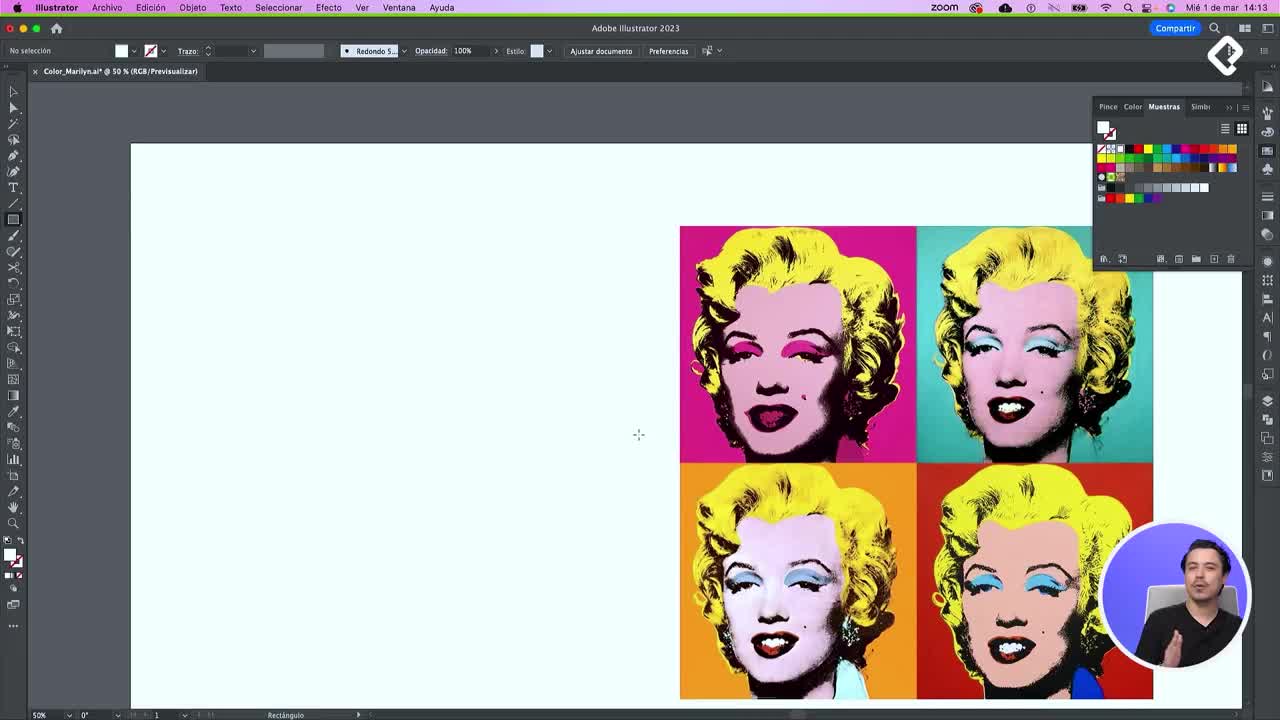Open the stroke color dropdown in control bar
1280x720 pixels.
coord(163,51)
